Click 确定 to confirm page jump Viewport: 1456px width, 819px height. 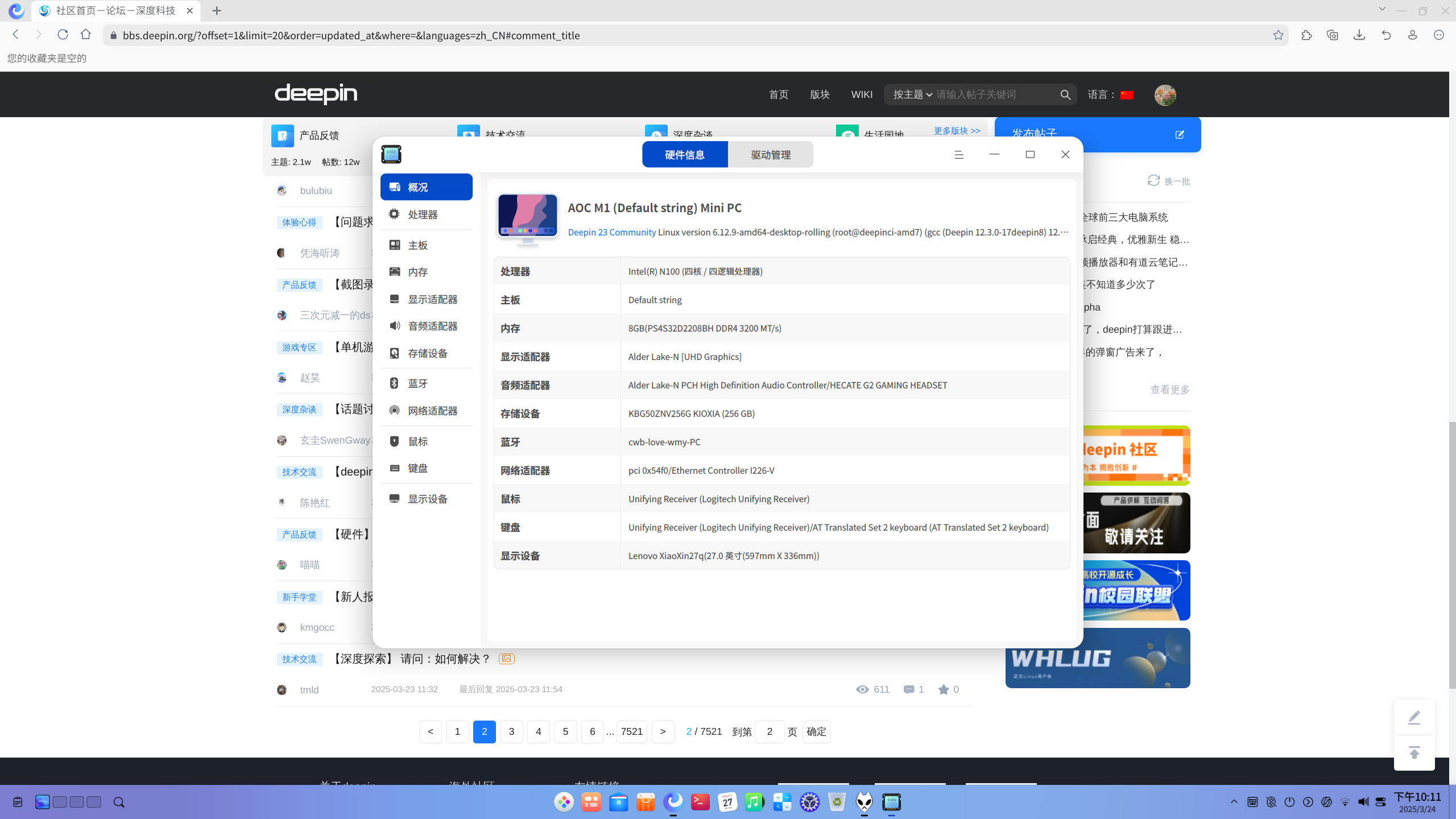coord(816,731)
